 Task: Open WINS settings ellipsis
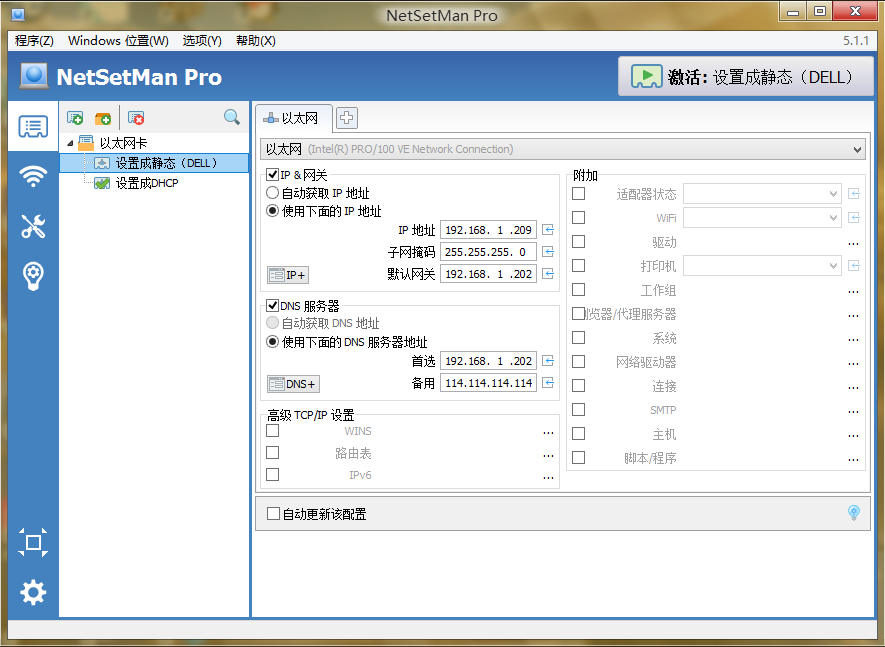pos(548,432)
